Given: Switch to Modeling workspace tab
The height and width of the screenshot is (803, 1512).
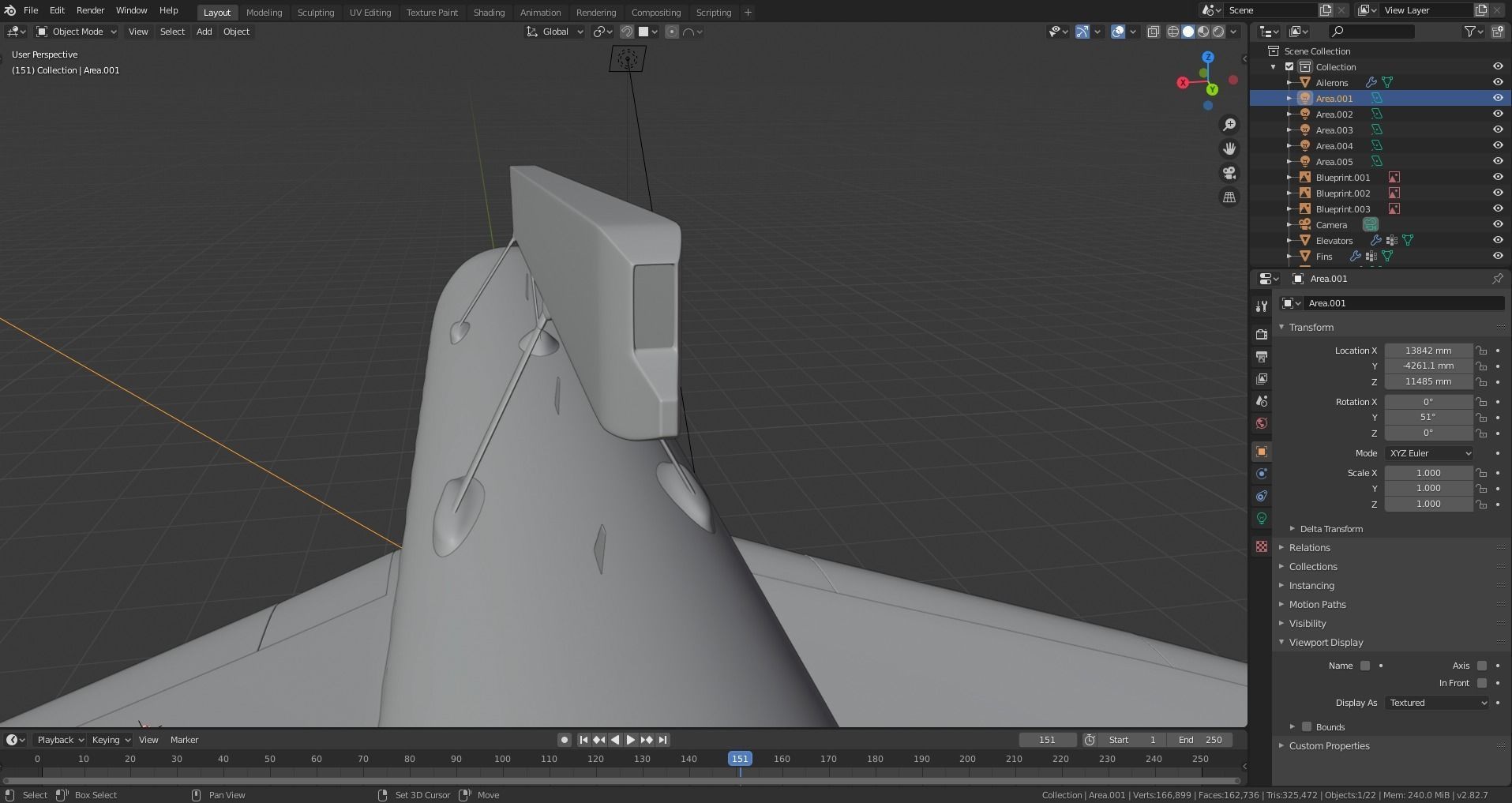Looking at the screenshot, I should pos(264,12).
